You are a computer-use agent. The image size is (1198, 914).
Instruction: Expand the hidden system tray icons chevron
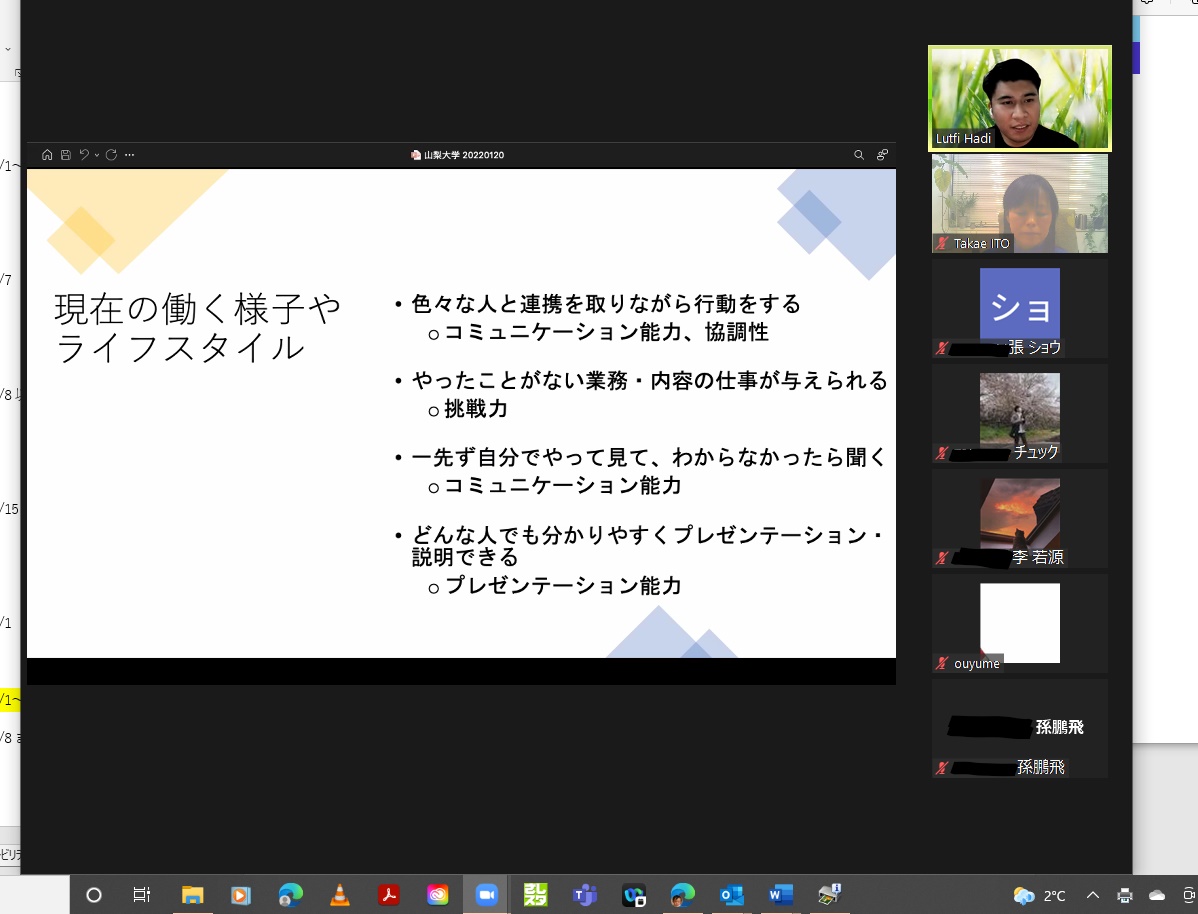coord(1092,895)
